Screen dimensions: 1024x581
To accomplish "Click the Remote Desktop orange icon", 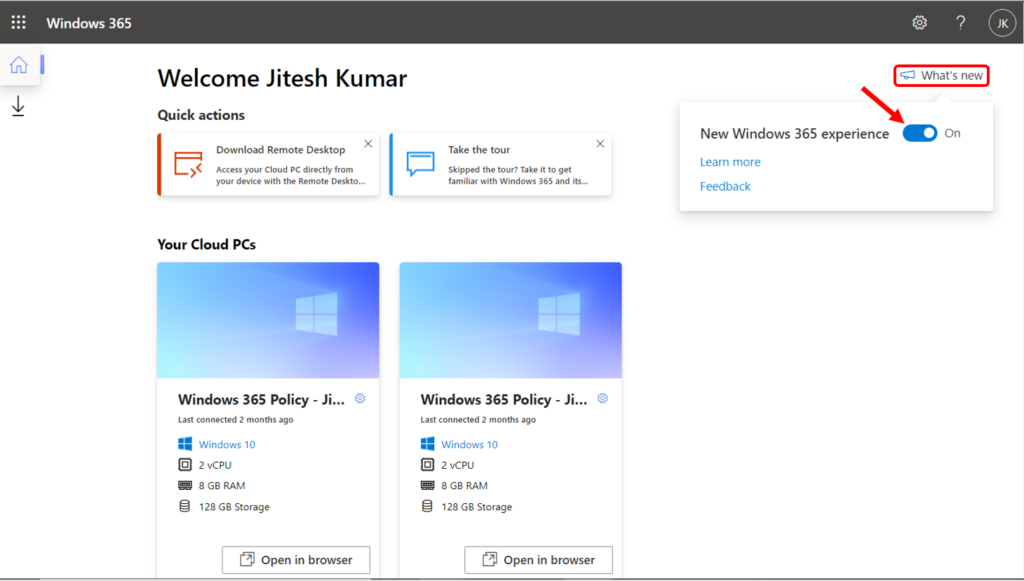I will pos(188,165).
